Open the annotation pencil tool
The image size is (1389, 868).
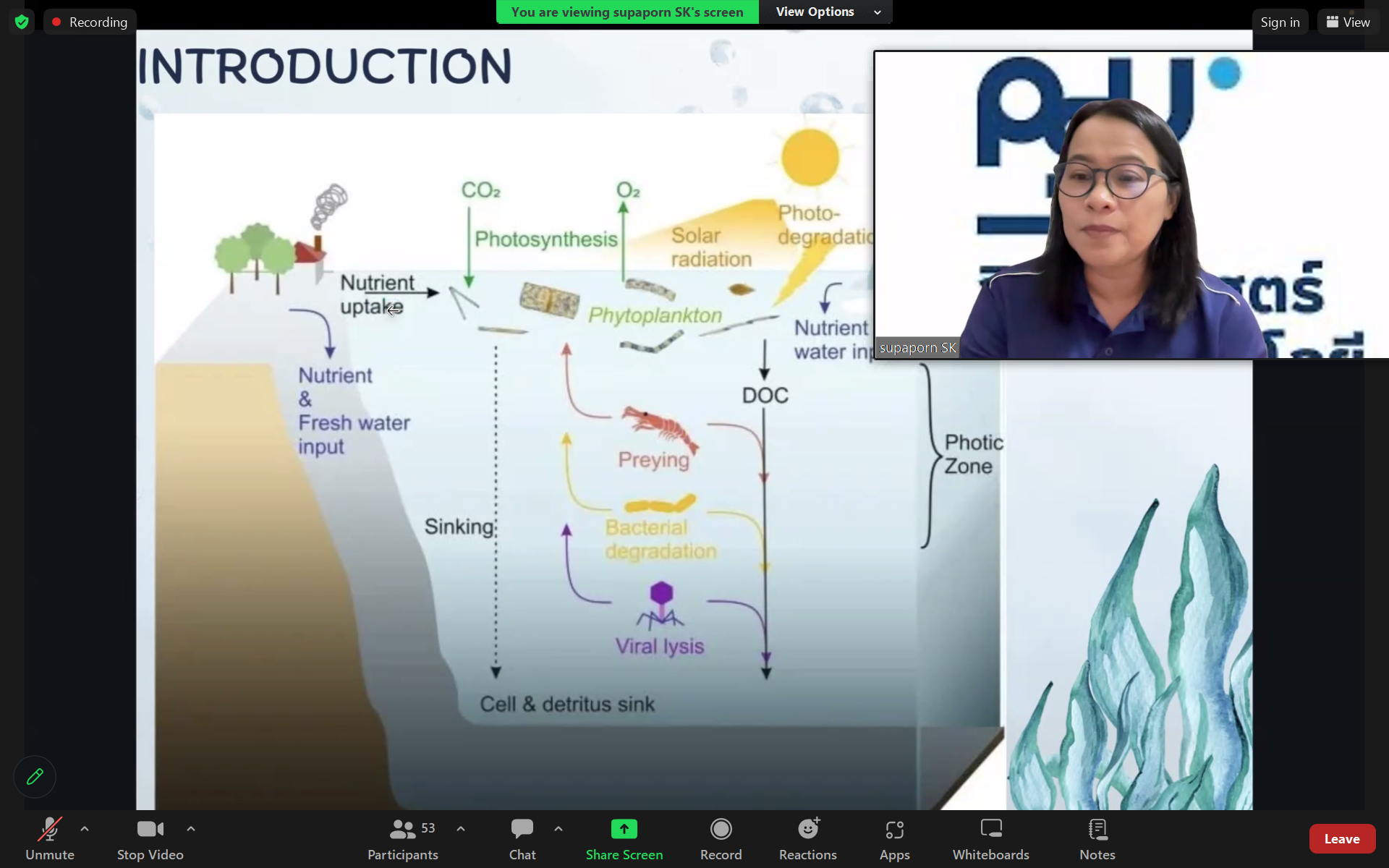[x=35, y=777]
